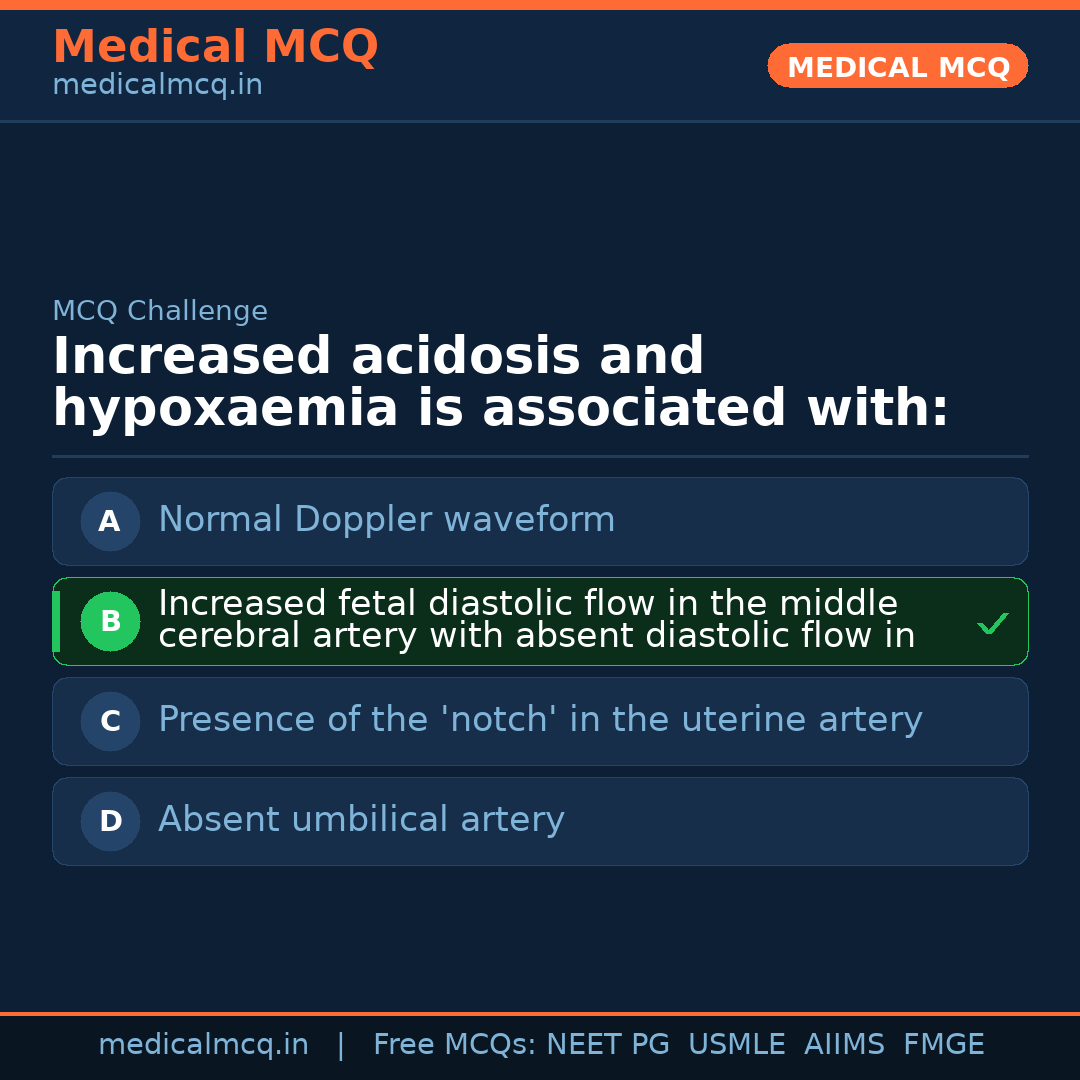This screenshot has width=1080, height=1080.
Task: Click the question heading text
Action: (x=500, y=382)
